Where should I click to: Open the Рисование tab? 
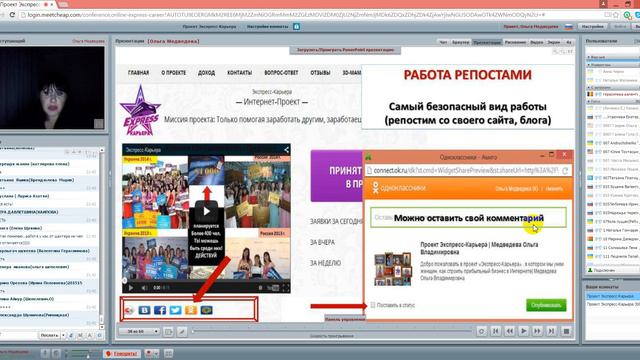coord(515,42)
